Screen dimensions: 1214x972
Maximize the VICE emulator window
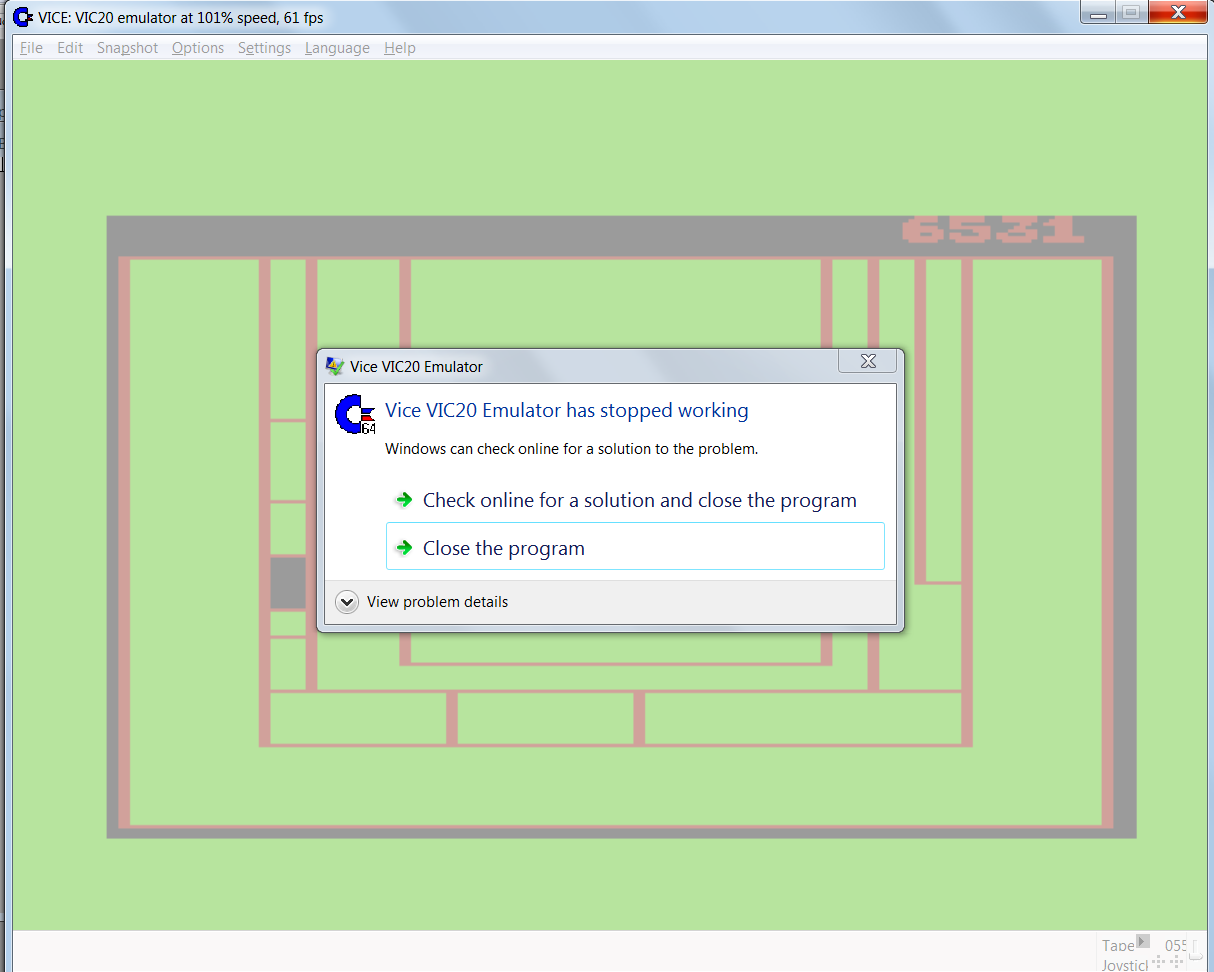click(x=1130, y=13)
